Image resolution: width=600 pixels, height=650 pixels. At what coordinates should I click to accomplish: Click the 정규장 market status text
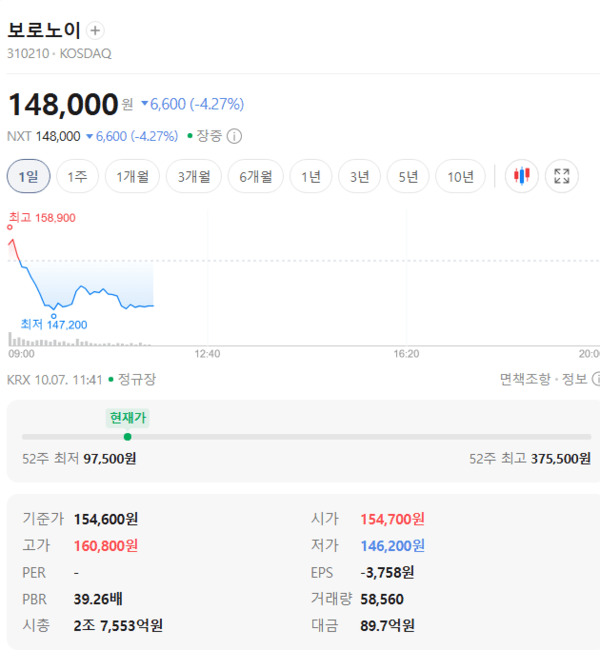[x=137, y=379]
